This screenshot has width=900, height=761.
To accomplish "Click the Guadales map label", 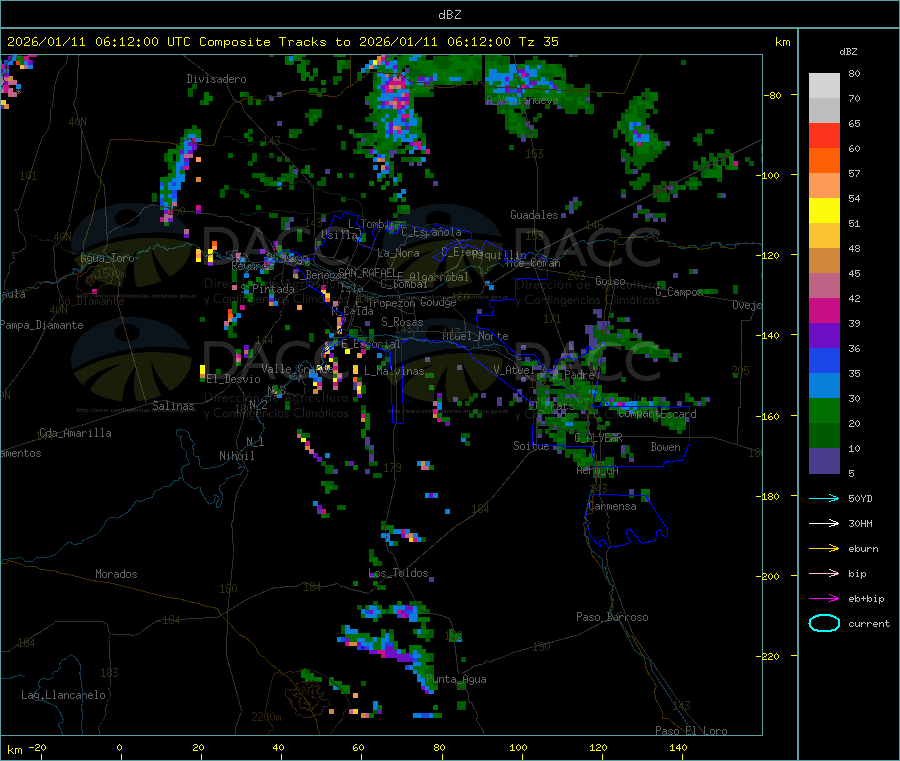I will click(534, 215).
